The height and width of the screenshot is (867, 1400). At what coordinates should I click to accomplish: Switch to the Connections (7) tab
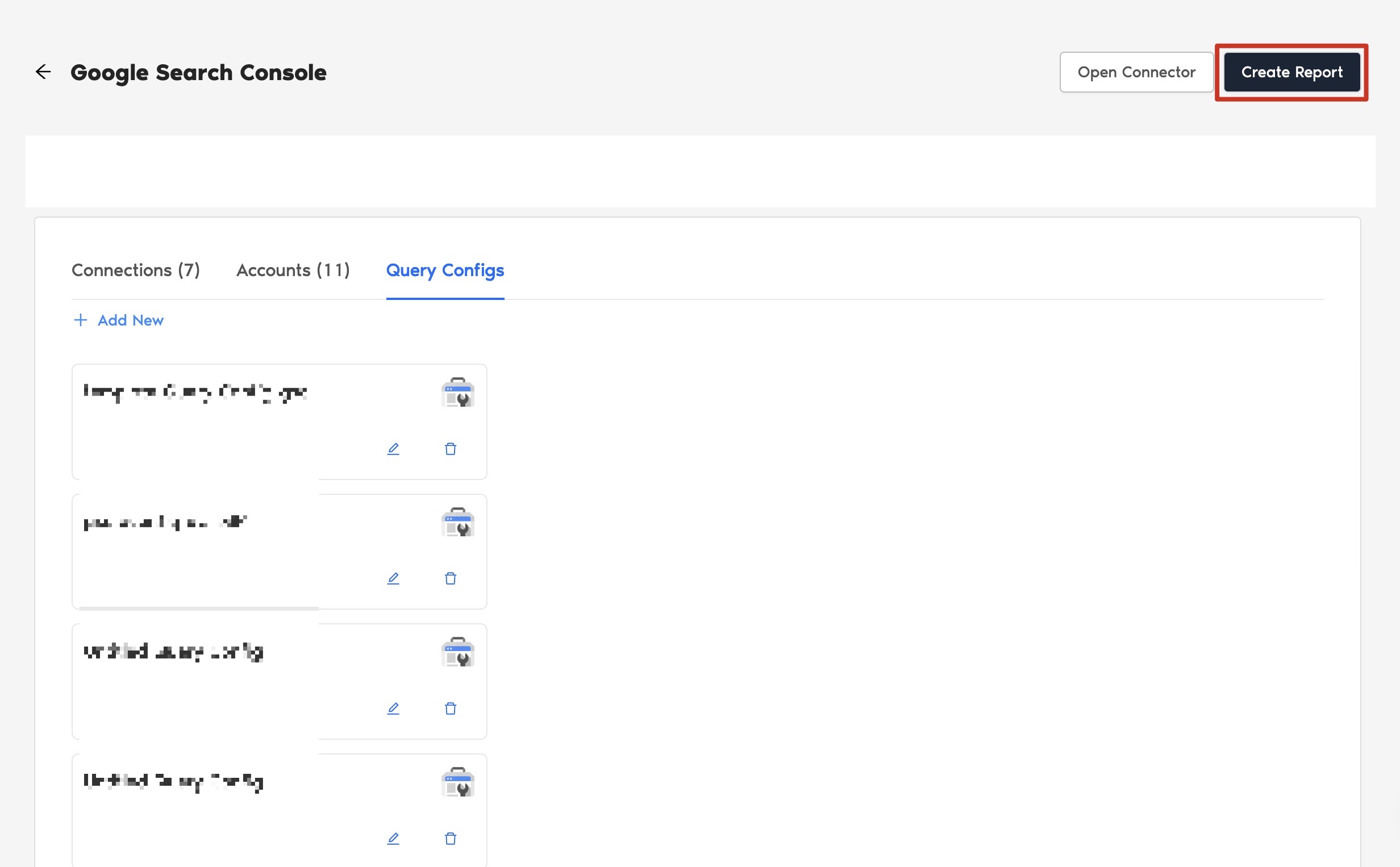click(135, 270)
